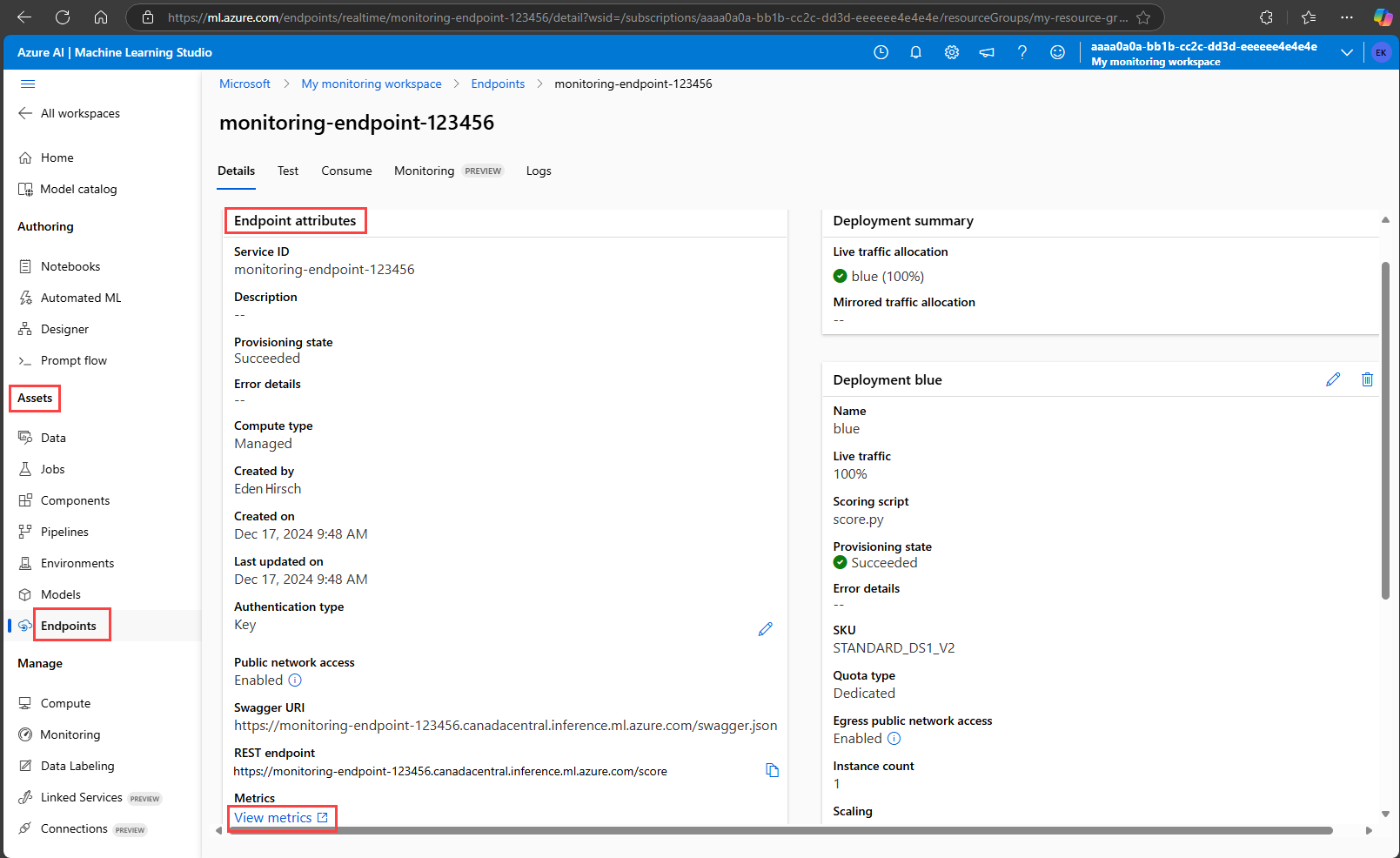Click the recent activity clock icon
The width and height of the screenshot is (1400, 858).
tap(881, 52)
